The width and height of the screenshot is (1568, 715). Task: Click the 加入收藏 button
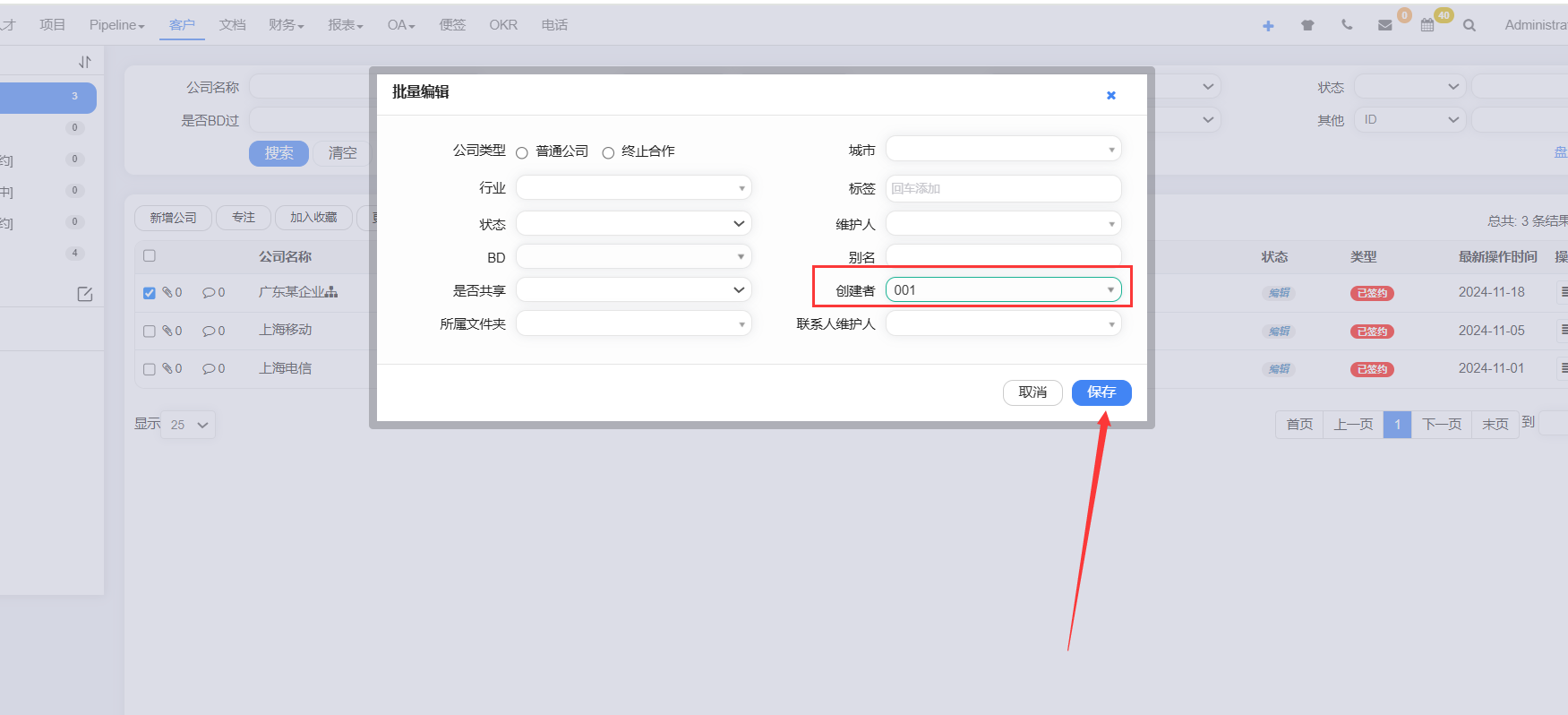313,218
